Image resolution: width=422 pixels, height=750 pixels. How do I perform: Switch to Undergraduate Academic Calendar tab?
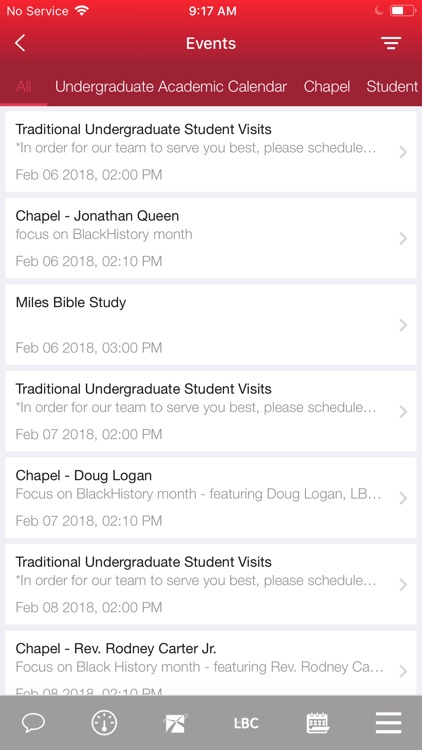click(171, 87)
